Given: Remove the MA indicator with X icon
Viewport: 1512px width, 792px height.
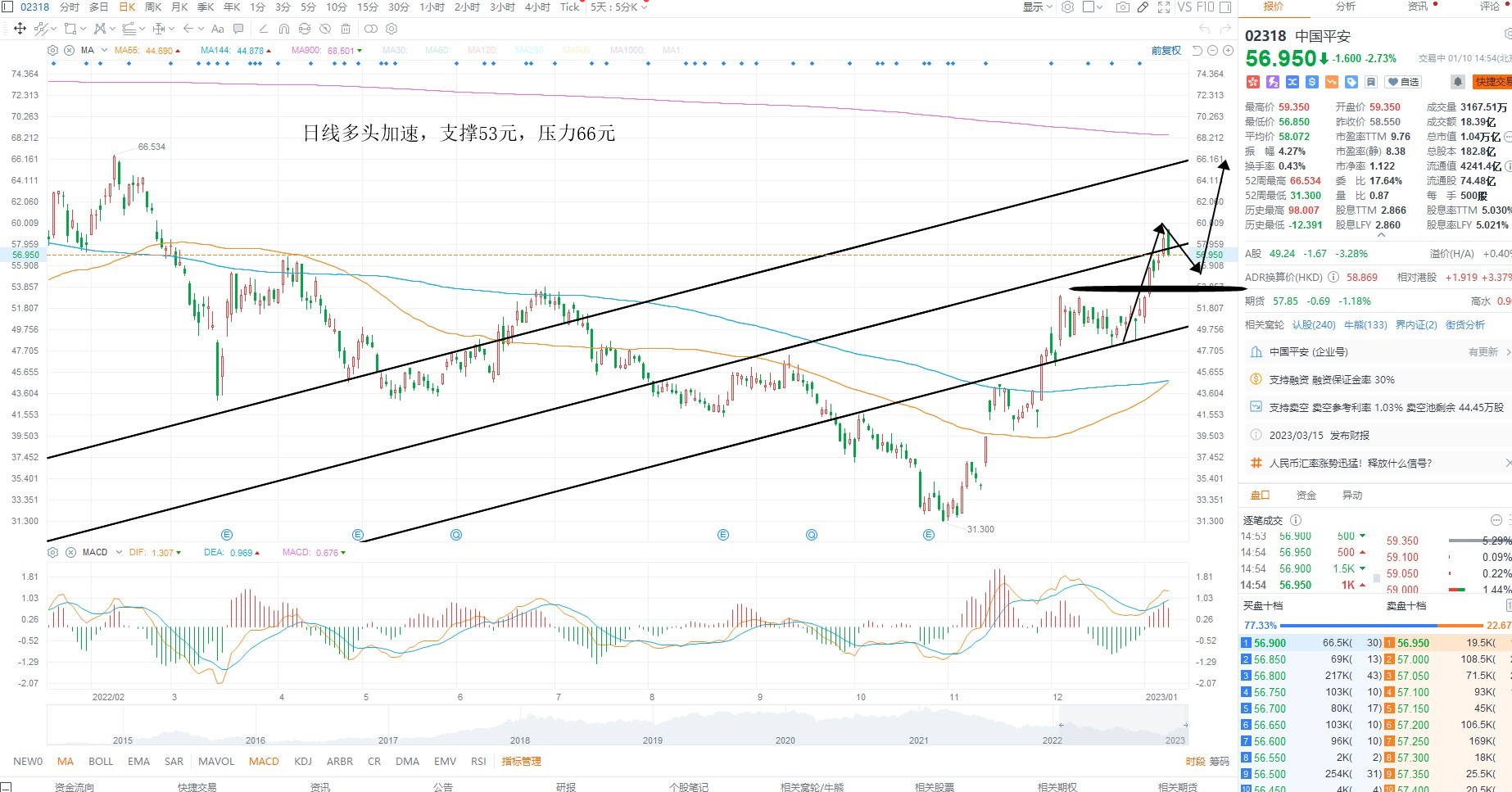Looking at the screenshot, I should click(70, 50).
